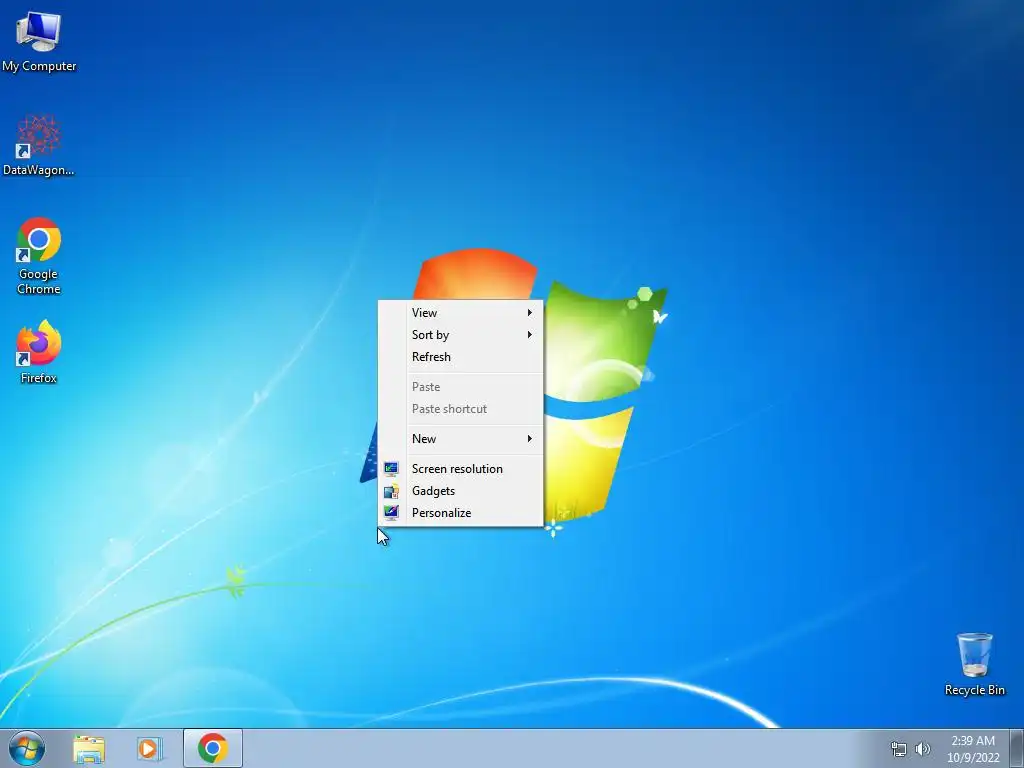This screenshot has width=1024, height=768.
Task: Select the My Computer desktop icon
Action: (x=39, y=40)
